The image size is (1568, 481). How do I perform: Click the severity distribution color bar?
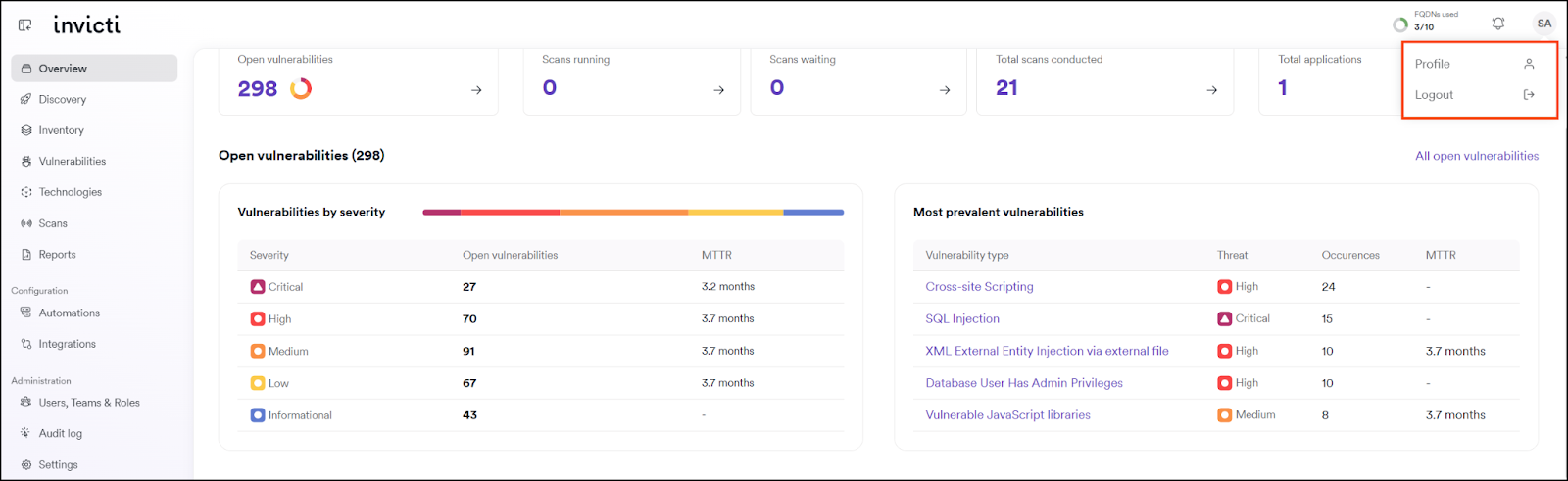[633, 212]
